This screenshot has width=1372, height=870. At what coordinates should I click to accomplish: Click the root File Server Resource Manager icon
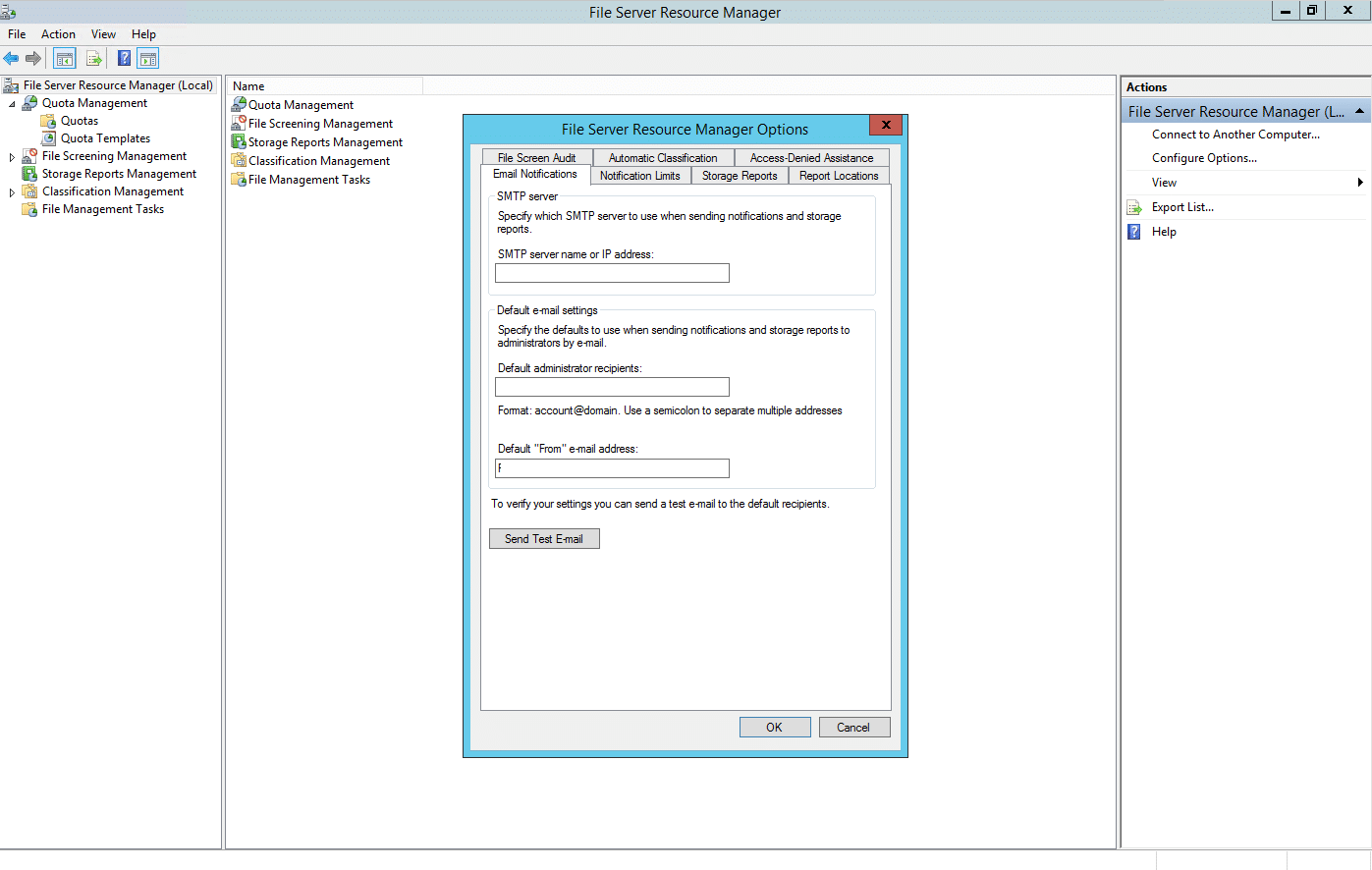[12, 85]
